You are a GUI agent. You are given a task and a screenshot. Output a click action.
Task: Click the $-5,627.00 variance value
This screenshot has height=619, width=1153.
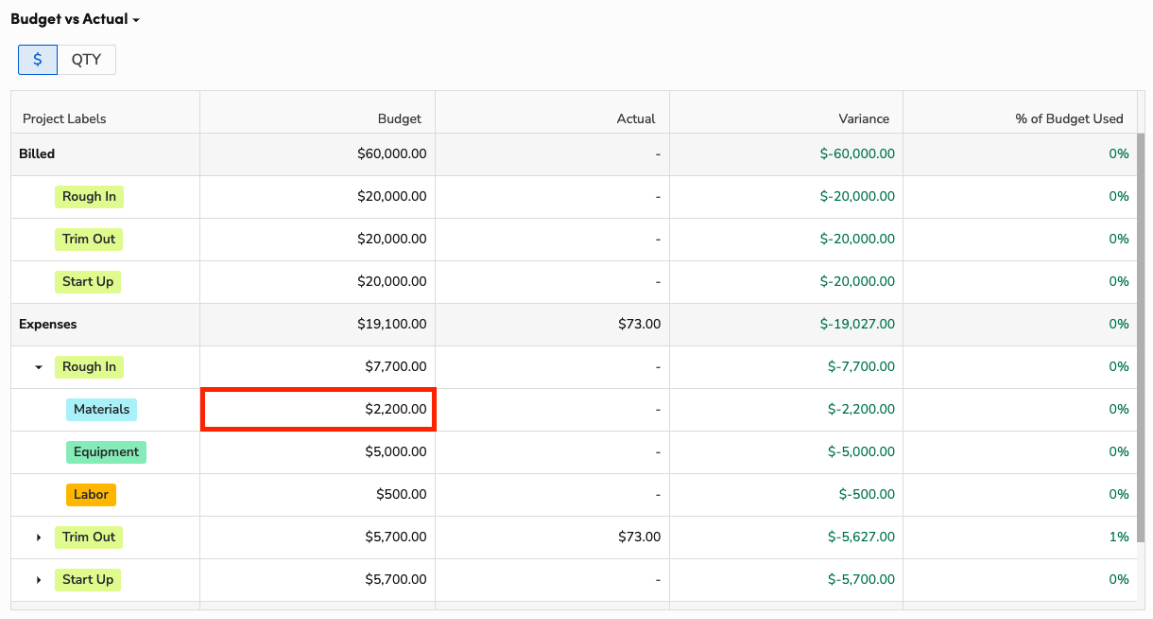point(861,537)
